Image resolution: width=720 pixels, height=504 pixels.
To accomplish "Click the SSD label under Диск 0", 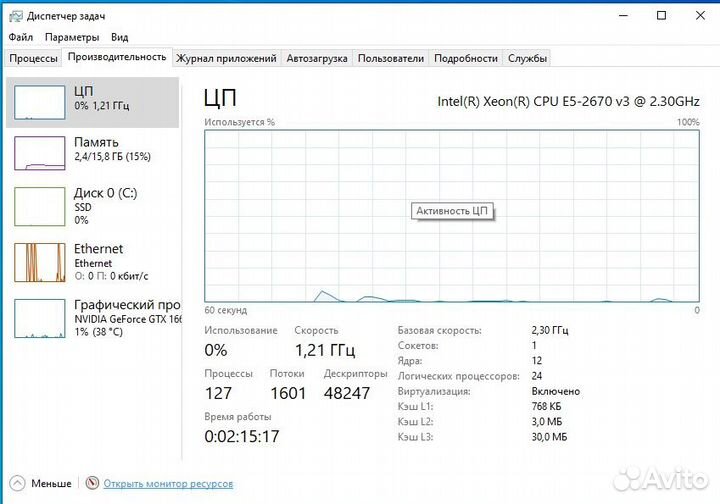I will click(x=83, y=207).
